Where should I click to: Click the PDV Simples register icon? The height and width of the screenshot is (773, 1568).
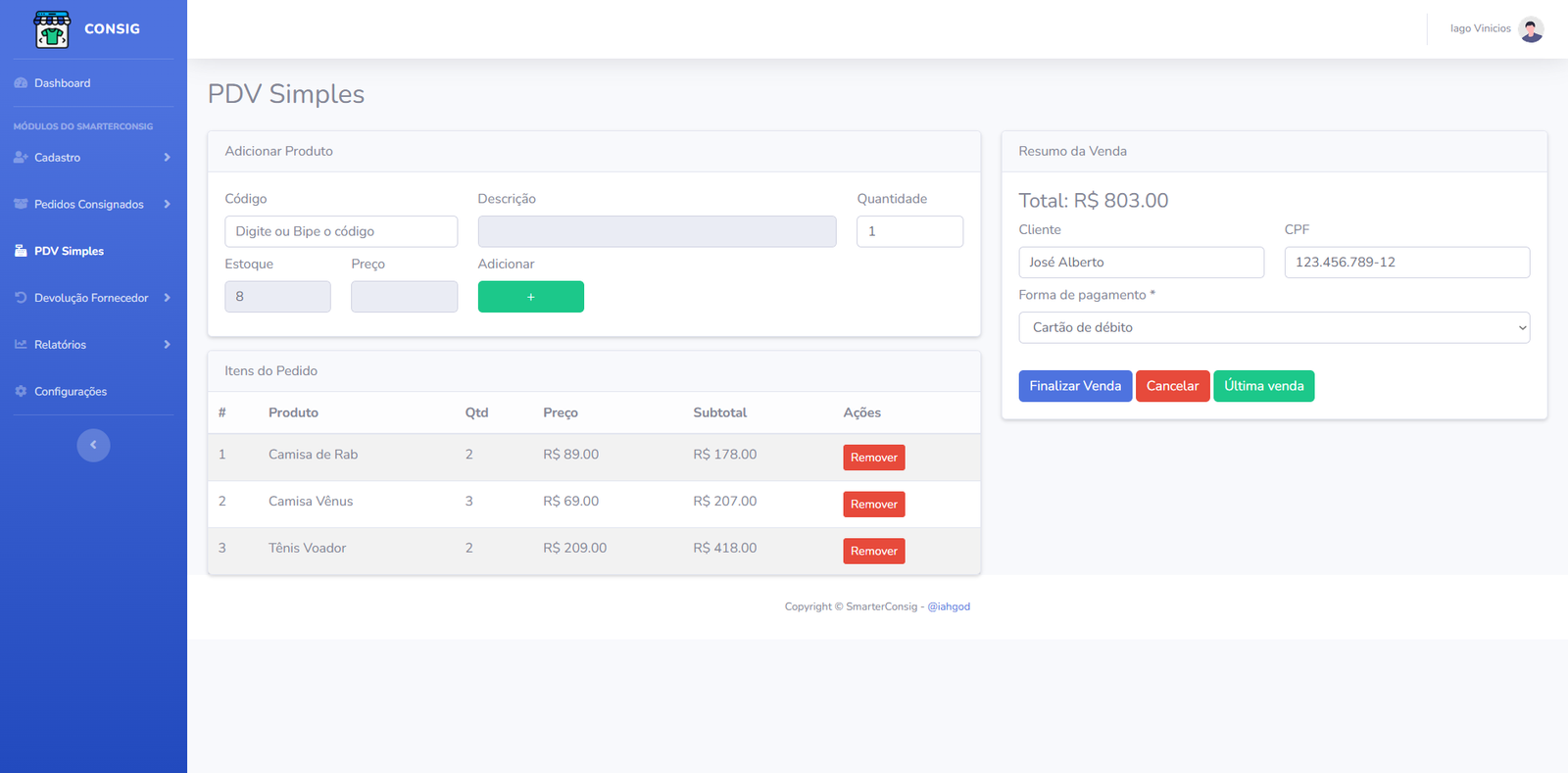pyautogui.click(x=21, y=251)
